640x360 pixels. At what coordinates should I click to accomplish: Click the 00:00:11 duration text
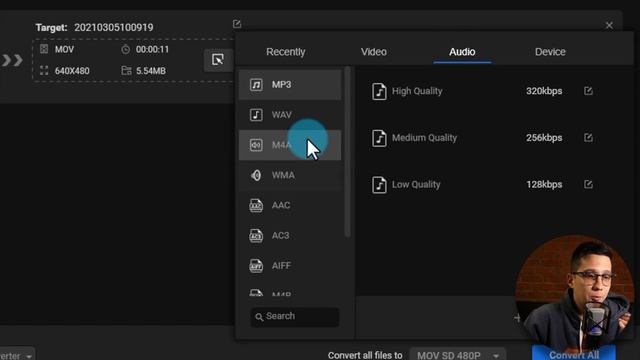152,49
